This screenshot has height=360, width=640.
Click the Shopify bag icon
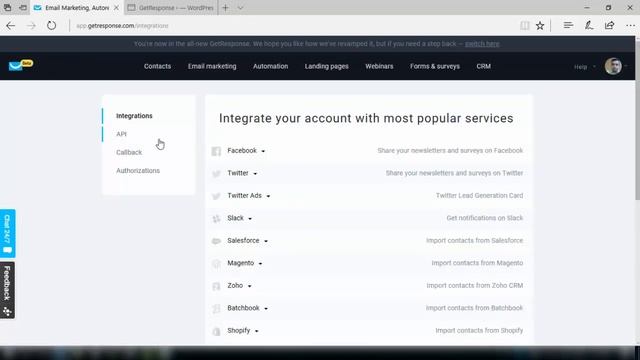point(216,331)
